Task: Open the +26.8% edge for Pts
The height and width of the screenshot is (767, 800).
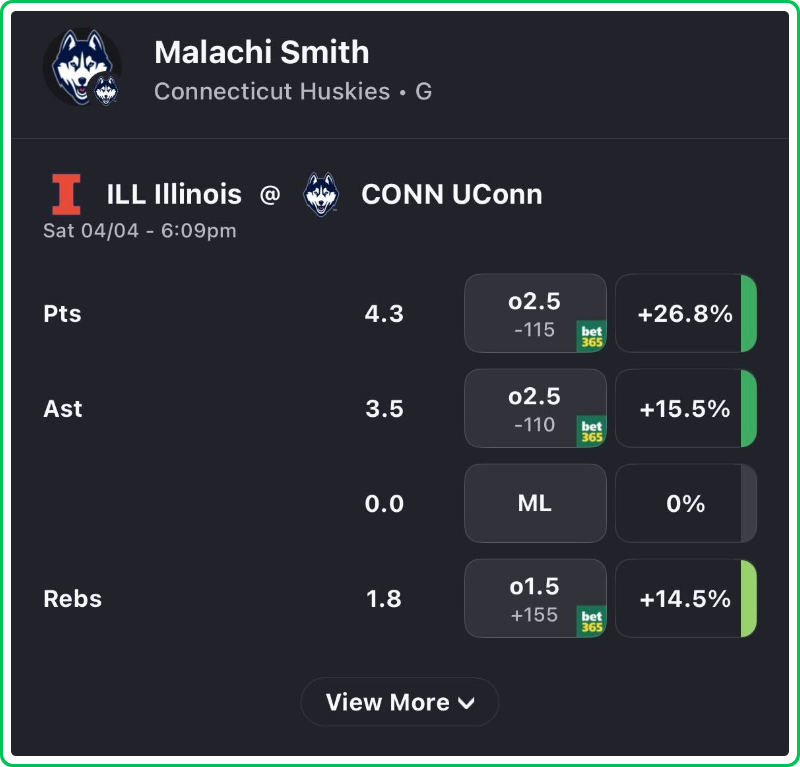Action: 685,313
